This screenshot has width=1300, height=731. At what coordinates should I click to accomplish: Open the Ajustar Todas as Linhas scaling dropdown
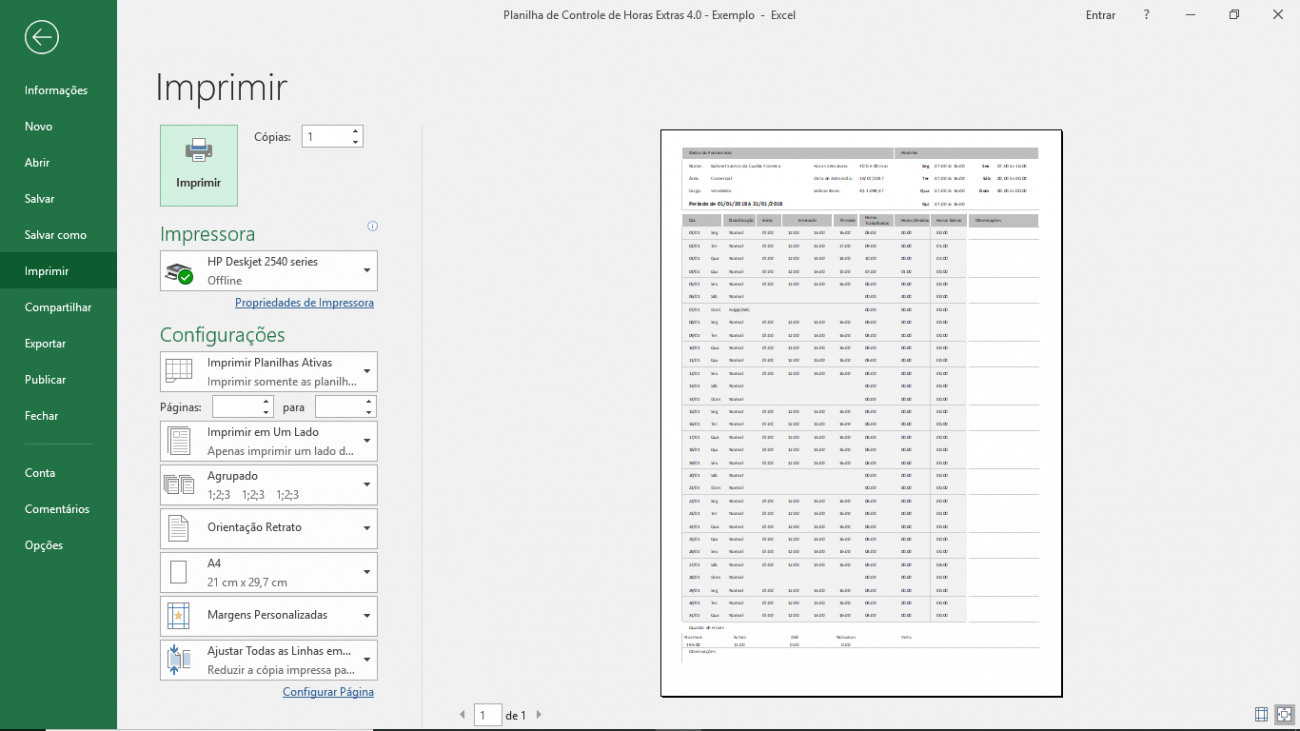pyautogui.click(x=269, y=660)
